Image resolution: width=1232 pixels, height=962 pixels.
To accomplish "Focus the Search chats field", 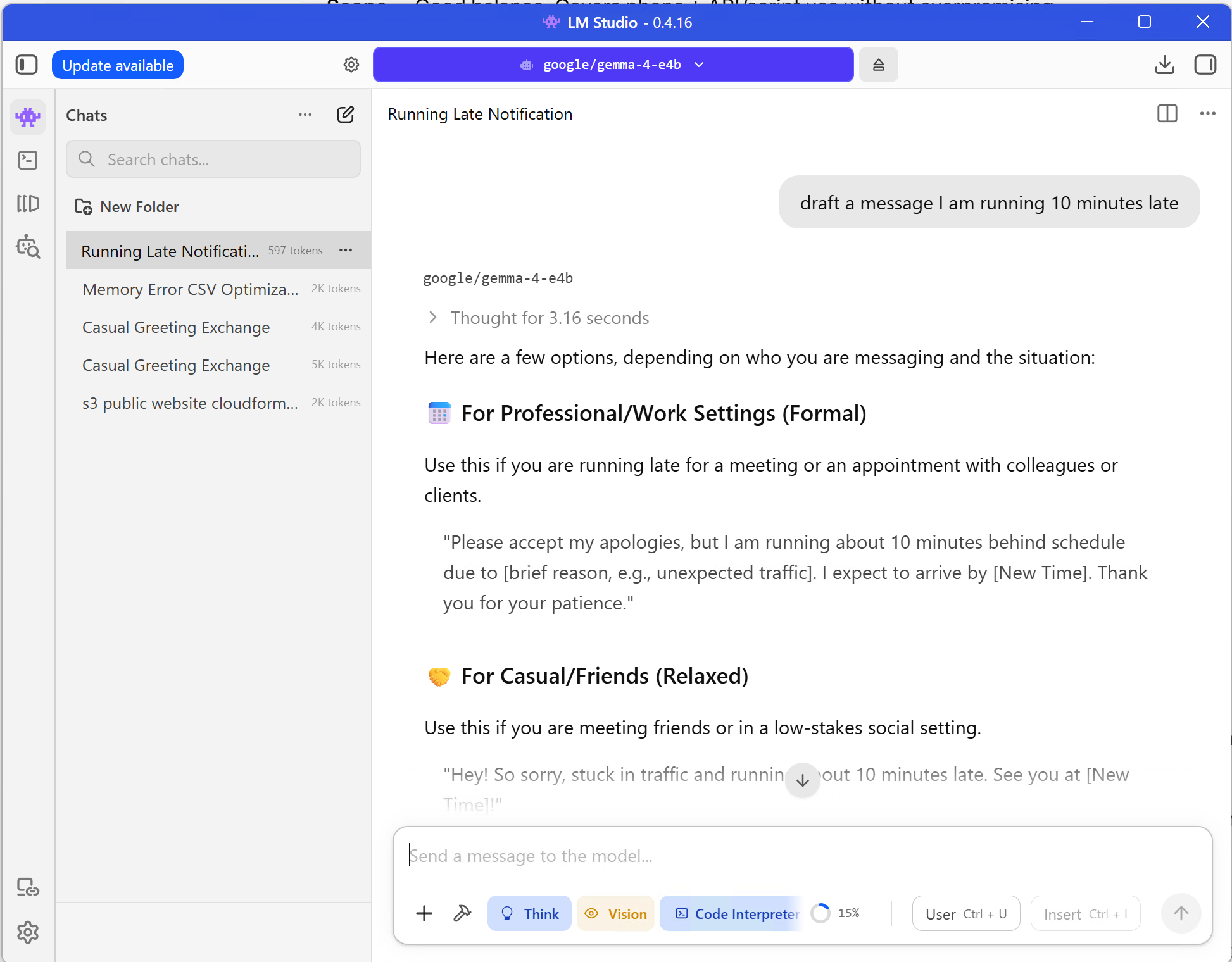I will coord(213,159).
